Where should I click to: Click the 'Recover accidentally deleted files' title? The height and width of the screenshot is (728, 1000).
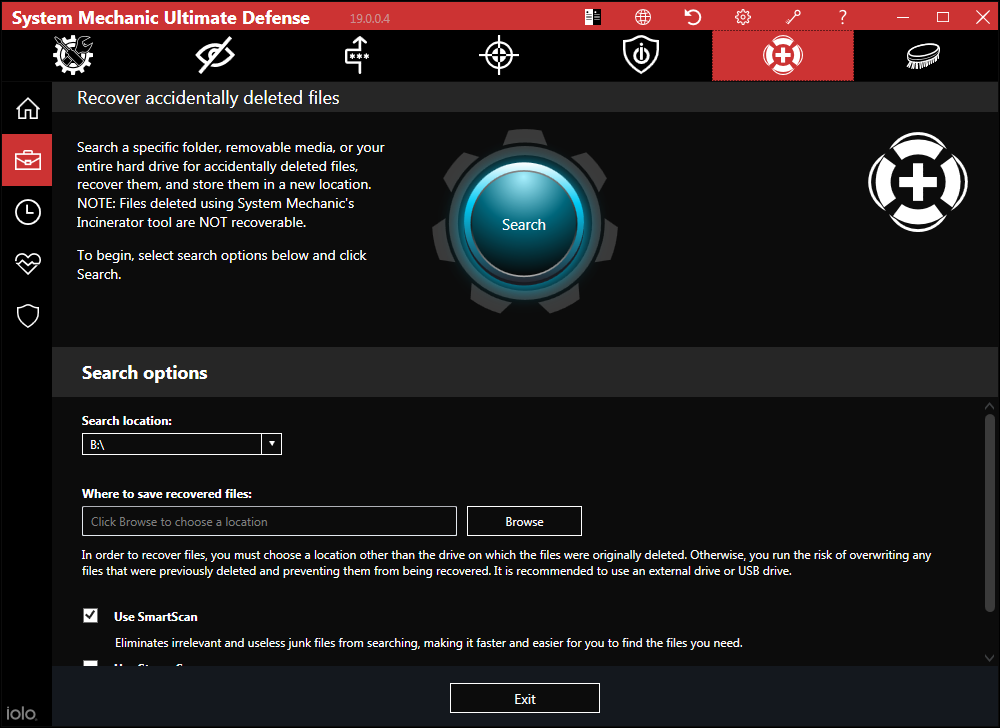point(208,98)
